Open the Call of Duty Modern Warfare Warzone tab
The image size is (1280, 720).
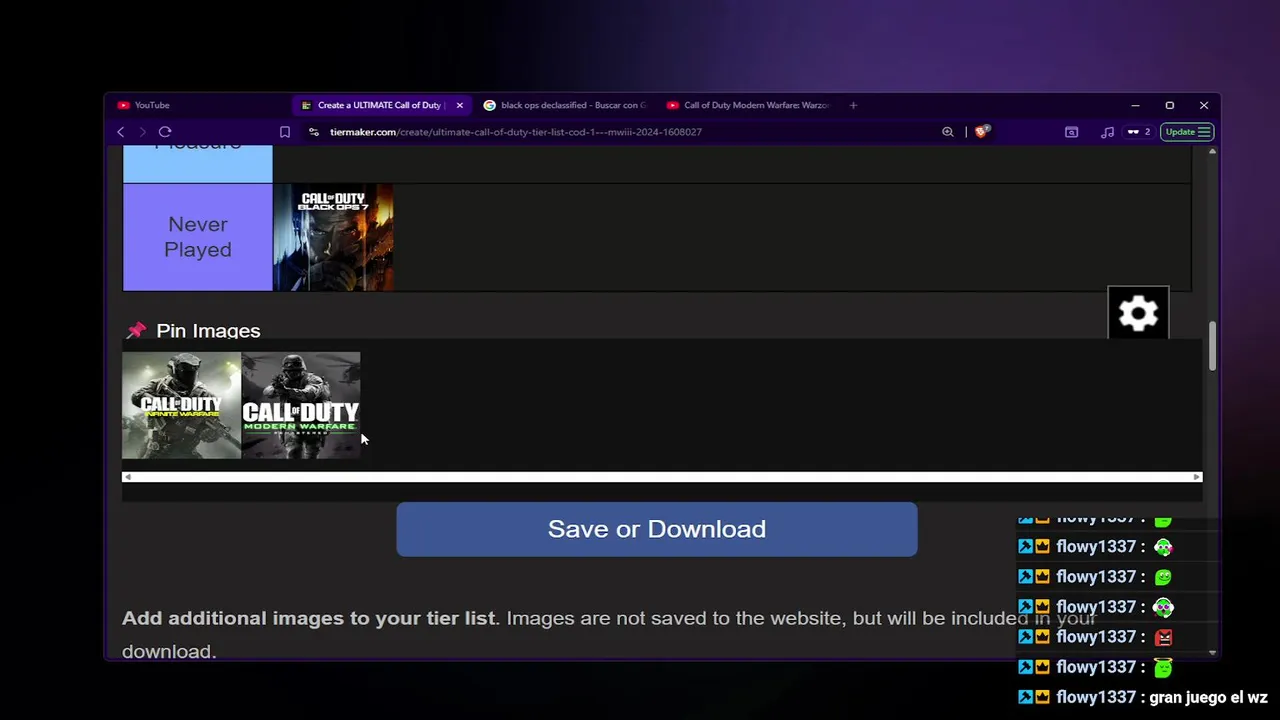[748, 105]
